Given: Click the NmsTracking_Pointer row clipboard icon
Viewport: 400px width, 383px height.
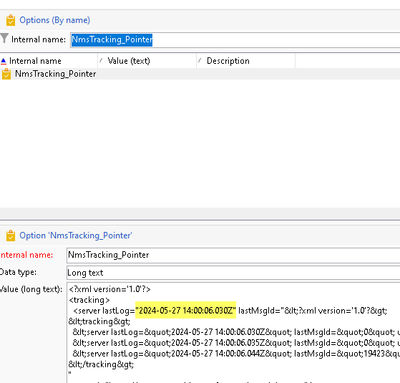Looking at the screenshot, I should tap(6, 74).
